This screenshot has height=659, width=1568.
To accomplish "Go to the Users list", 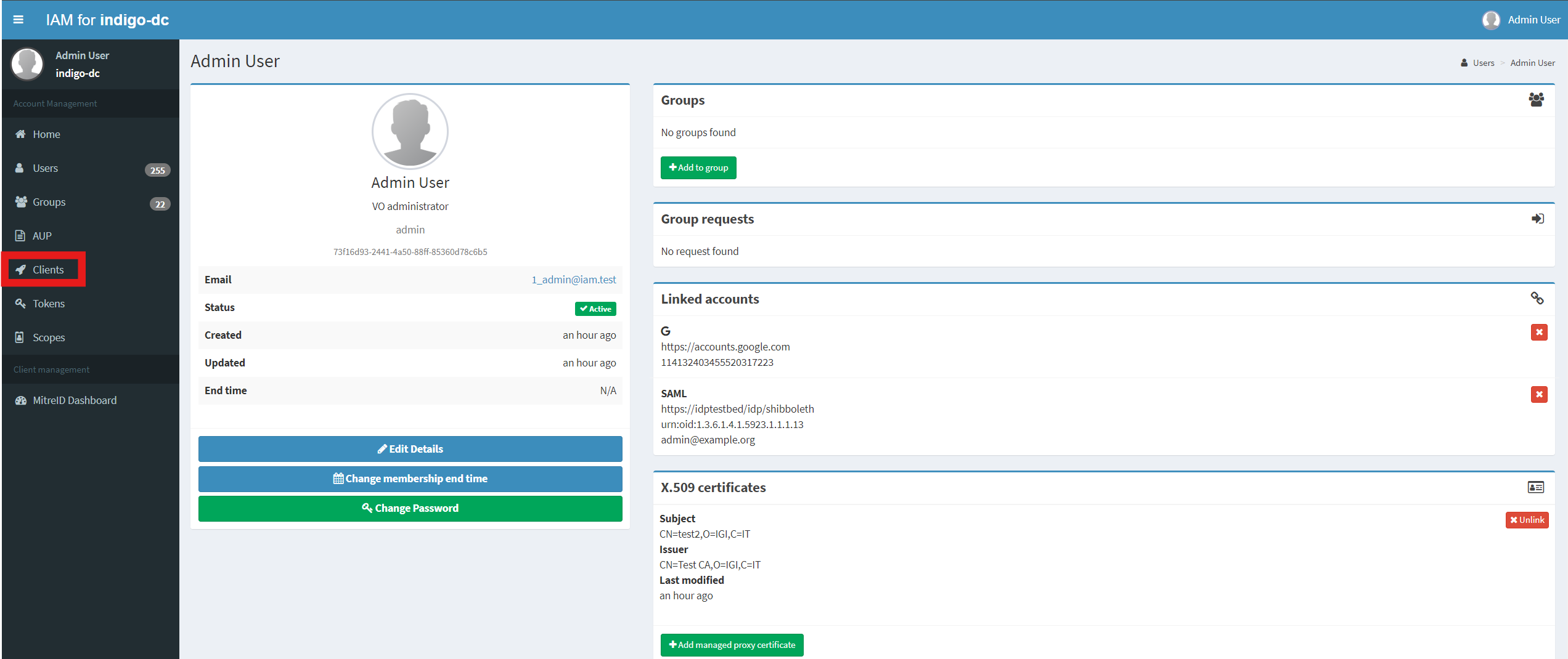I will [45, 168].
